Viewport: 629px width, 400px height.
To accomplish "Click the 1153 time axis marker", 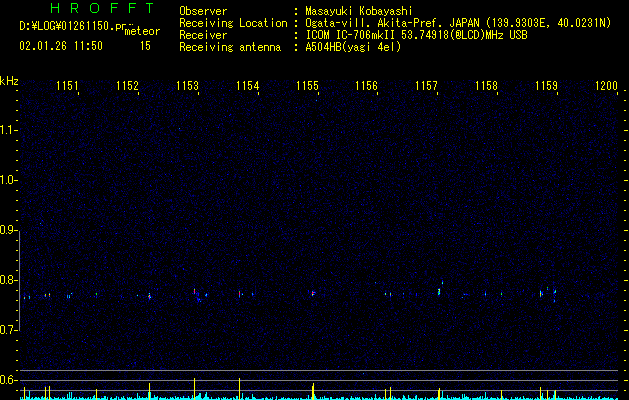I will [187, 86].
